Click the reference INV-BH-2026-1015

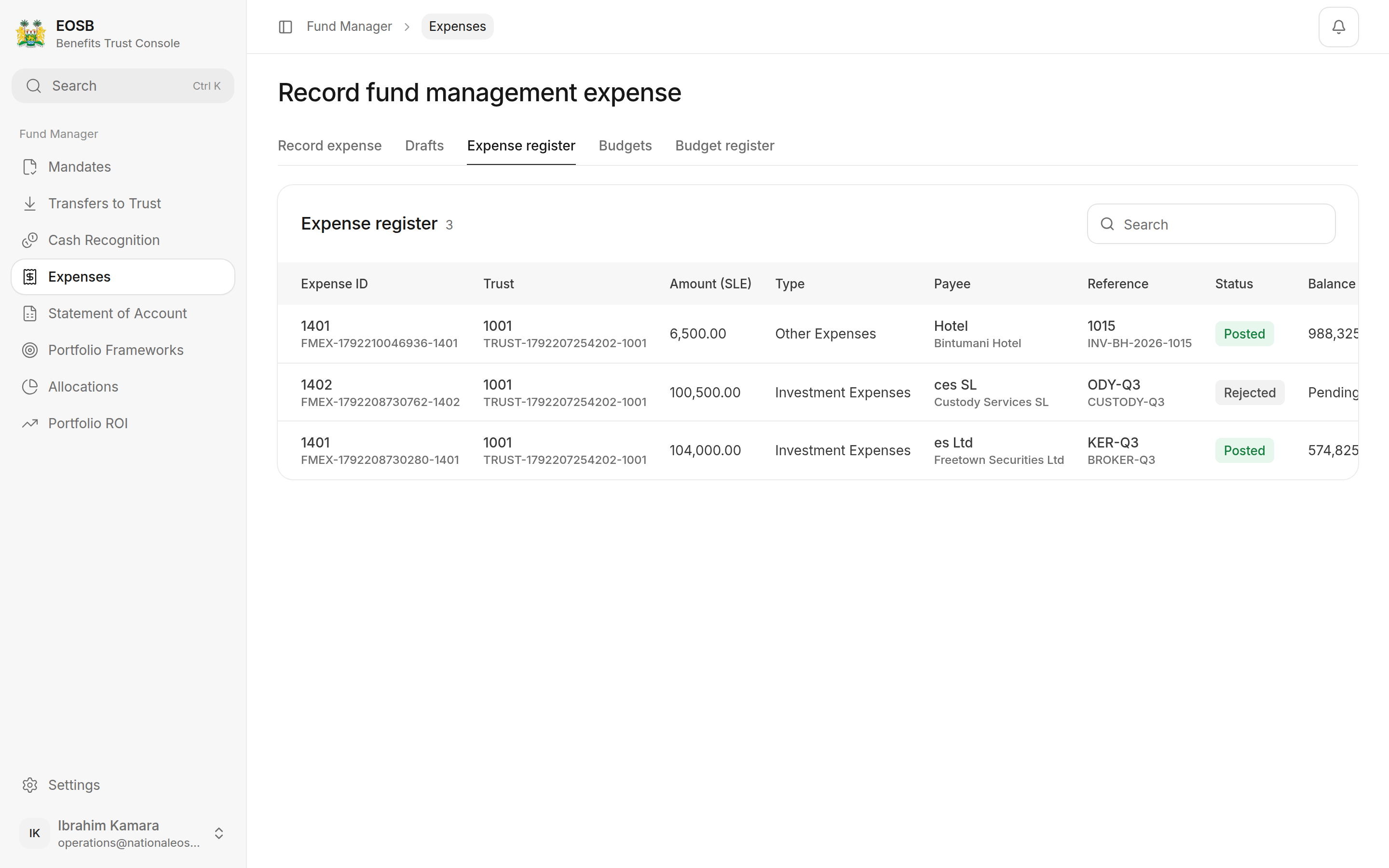(1139, 343)
